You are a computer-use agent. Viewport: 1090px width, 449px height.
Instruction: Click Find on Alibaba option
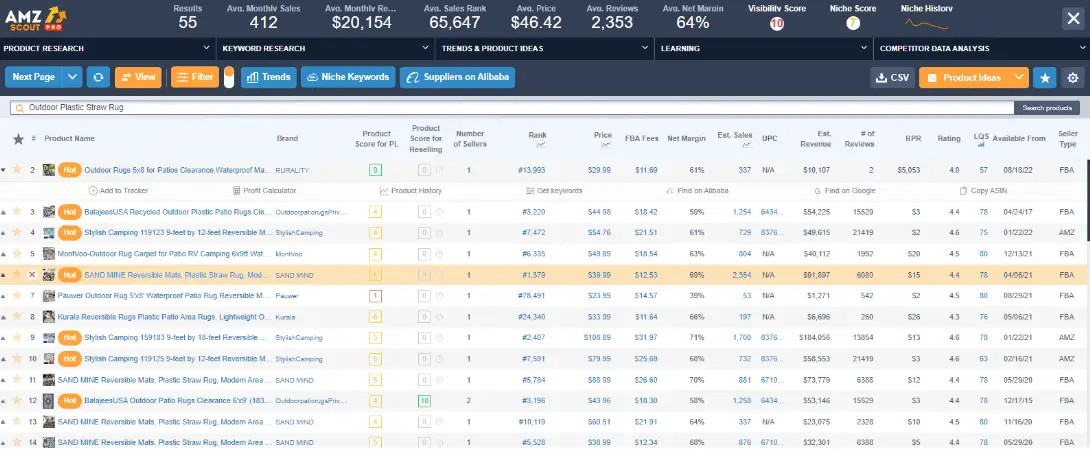(x=697, y=190)
